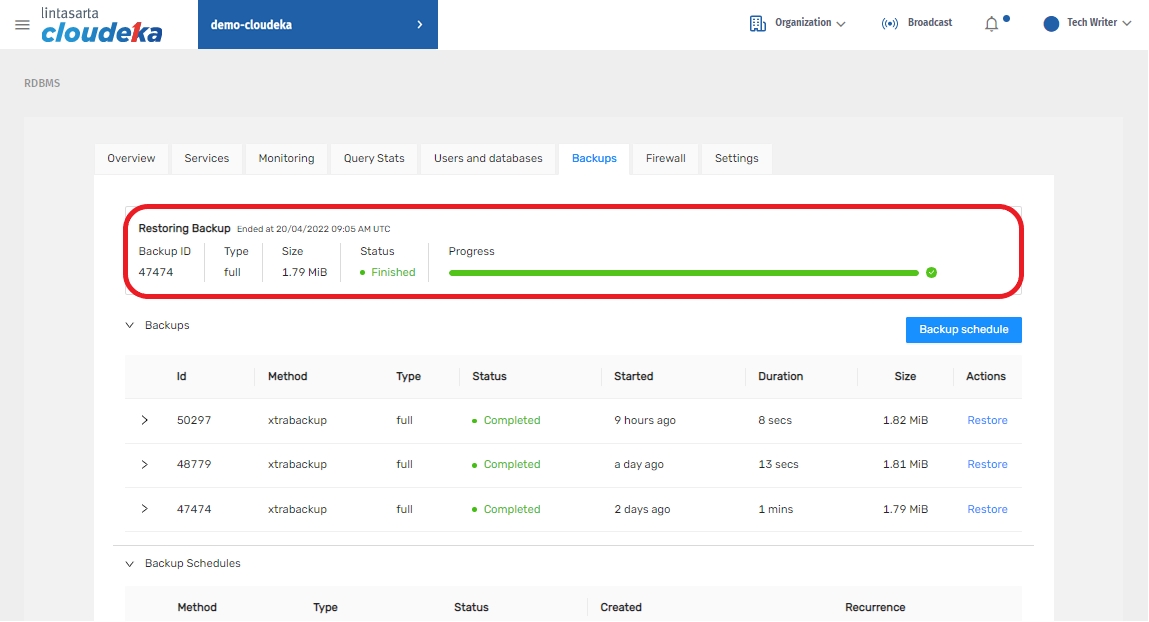
Task: Open the notifications bell
Action: coord(991,24)
